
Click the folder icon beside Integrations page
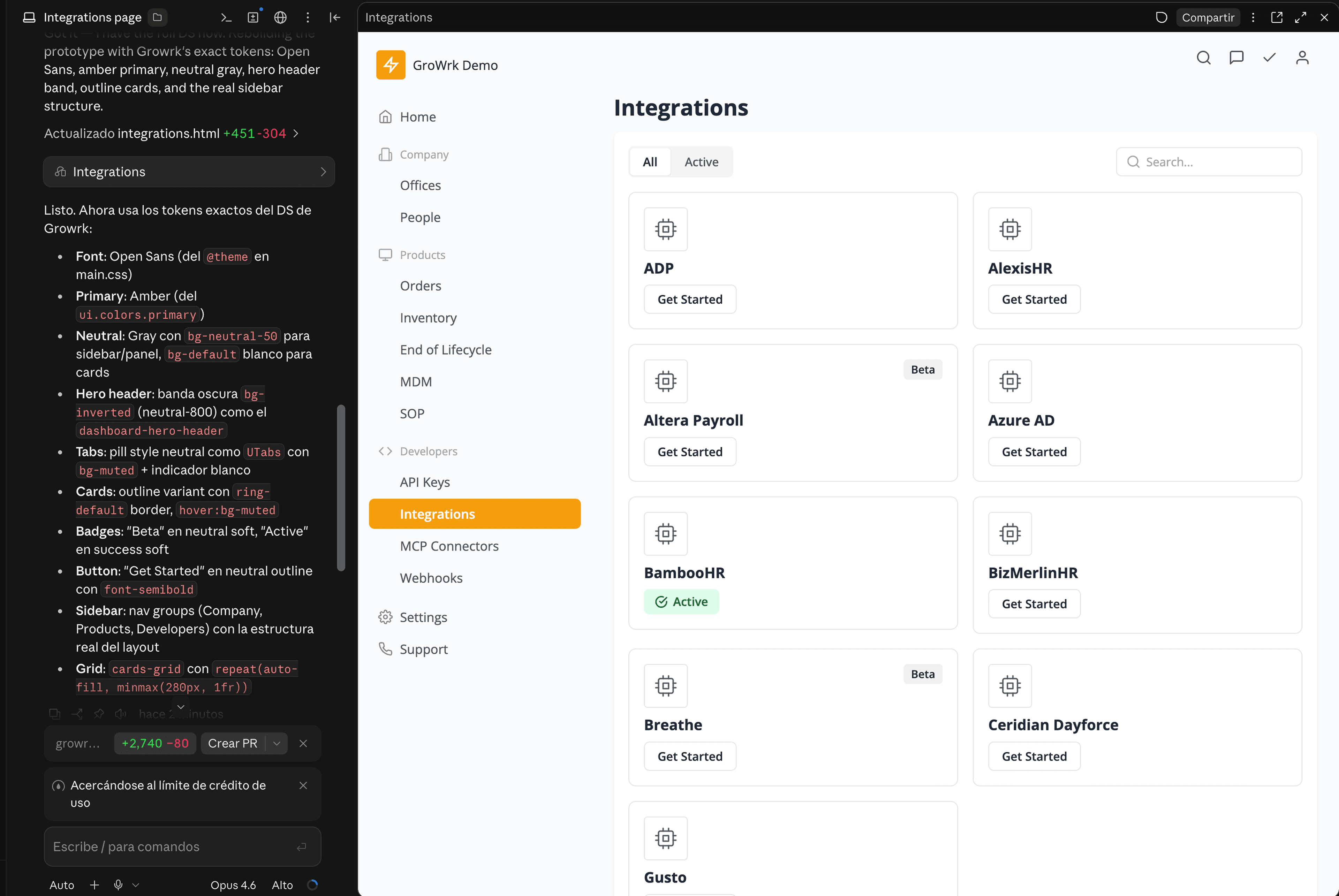click(x=157, y=17)
